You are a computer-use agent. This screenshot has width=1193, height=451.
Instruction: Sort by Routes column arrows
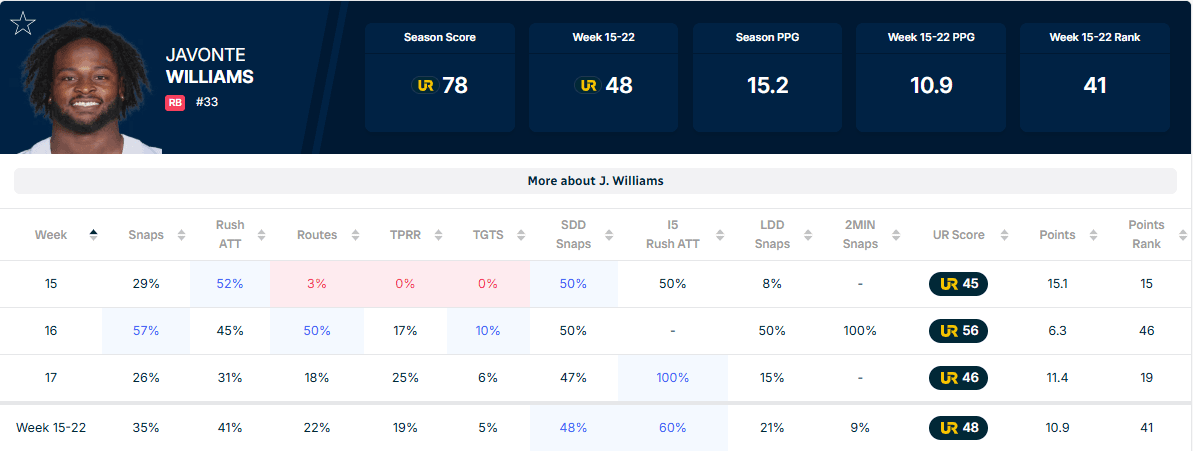pyautogui.click(x=355, y=235)
